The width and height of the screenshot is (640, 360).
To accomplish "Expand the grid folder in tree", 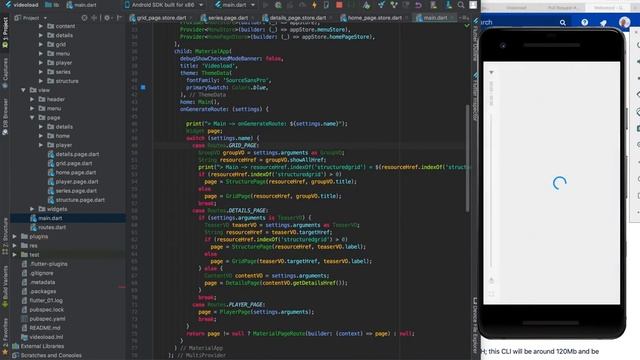I will 41,44.
